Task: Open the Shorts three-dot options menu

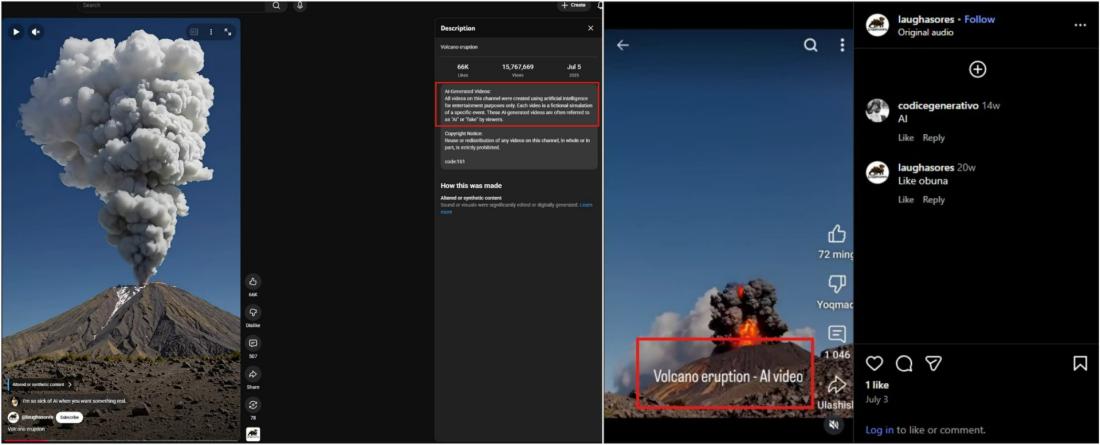Action: pyautogui.click(x=211, y=32)
